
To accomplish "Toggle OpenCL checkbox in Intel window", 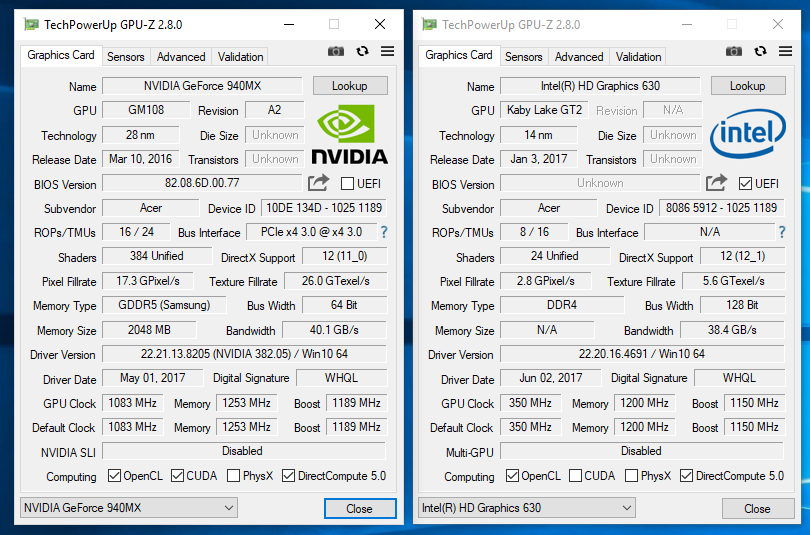I will pyautogui.click(x=512, y=476).
